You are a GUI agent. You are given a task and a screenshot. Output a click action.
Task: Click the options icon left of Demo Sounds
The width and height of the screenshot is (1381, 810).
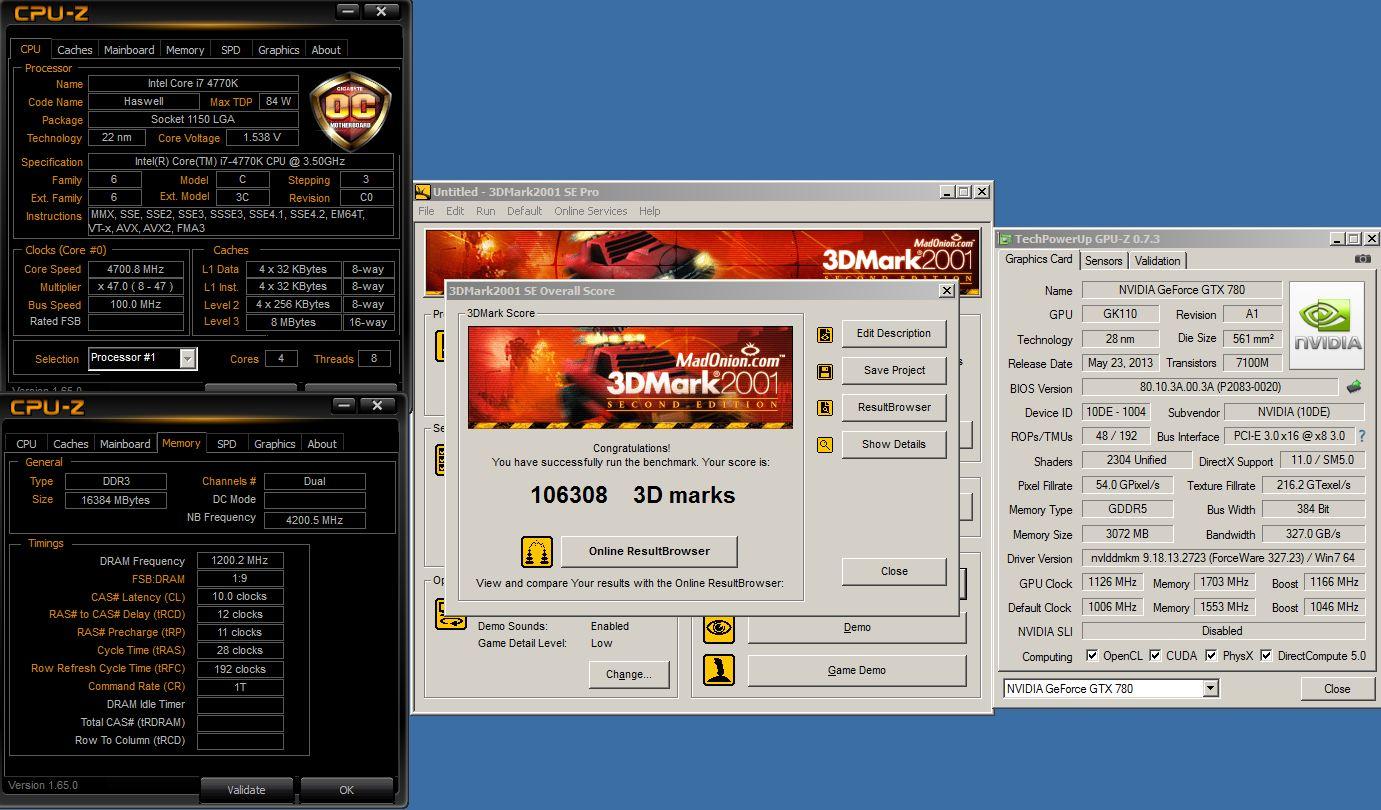pyautogui.click(x=450, y=614)
